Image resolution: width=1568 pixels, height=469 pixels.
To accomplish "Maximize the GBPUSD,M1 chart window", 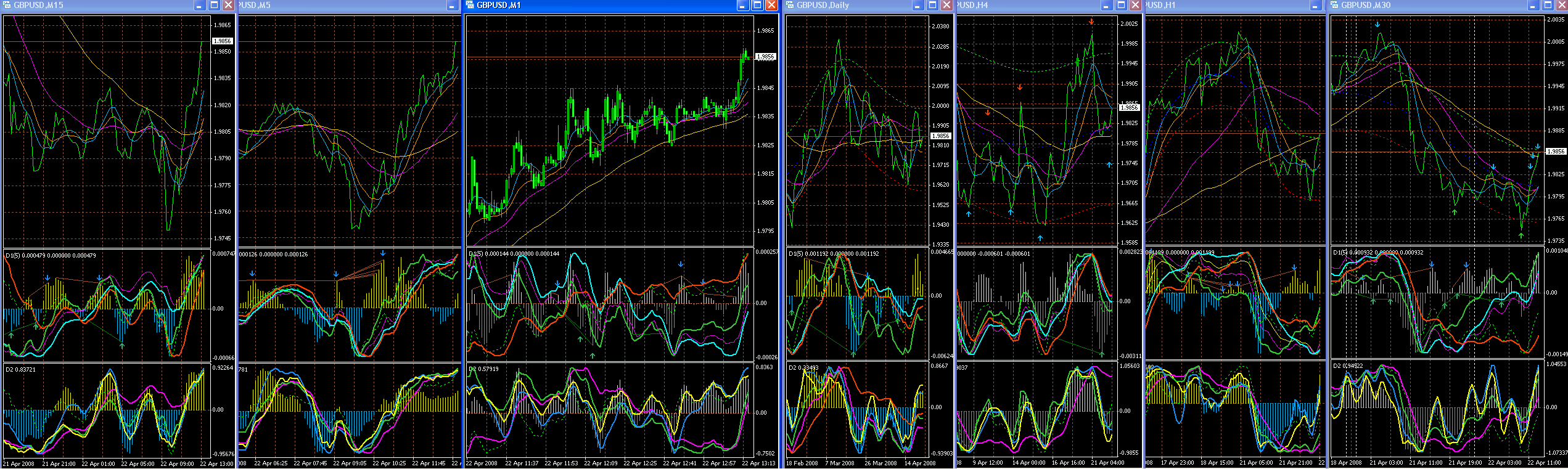I will pyautogui.click(x=757, y=5).
